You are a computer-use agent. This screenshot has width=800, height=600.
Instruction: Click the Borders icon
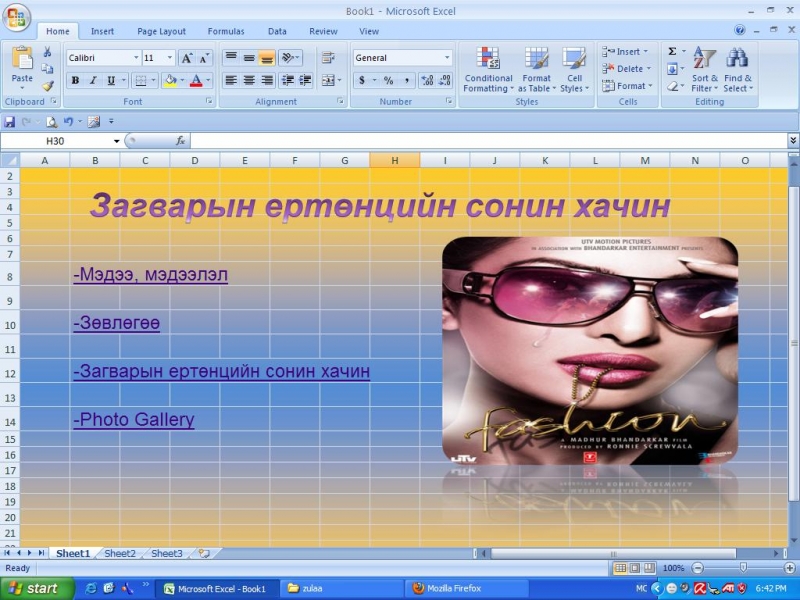141,81
